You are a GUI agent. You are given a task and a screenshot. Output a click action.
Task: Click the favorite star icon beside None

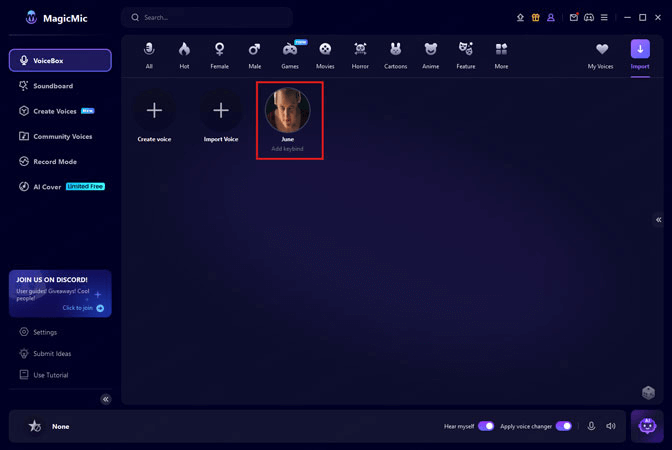[x=35, y=426]
